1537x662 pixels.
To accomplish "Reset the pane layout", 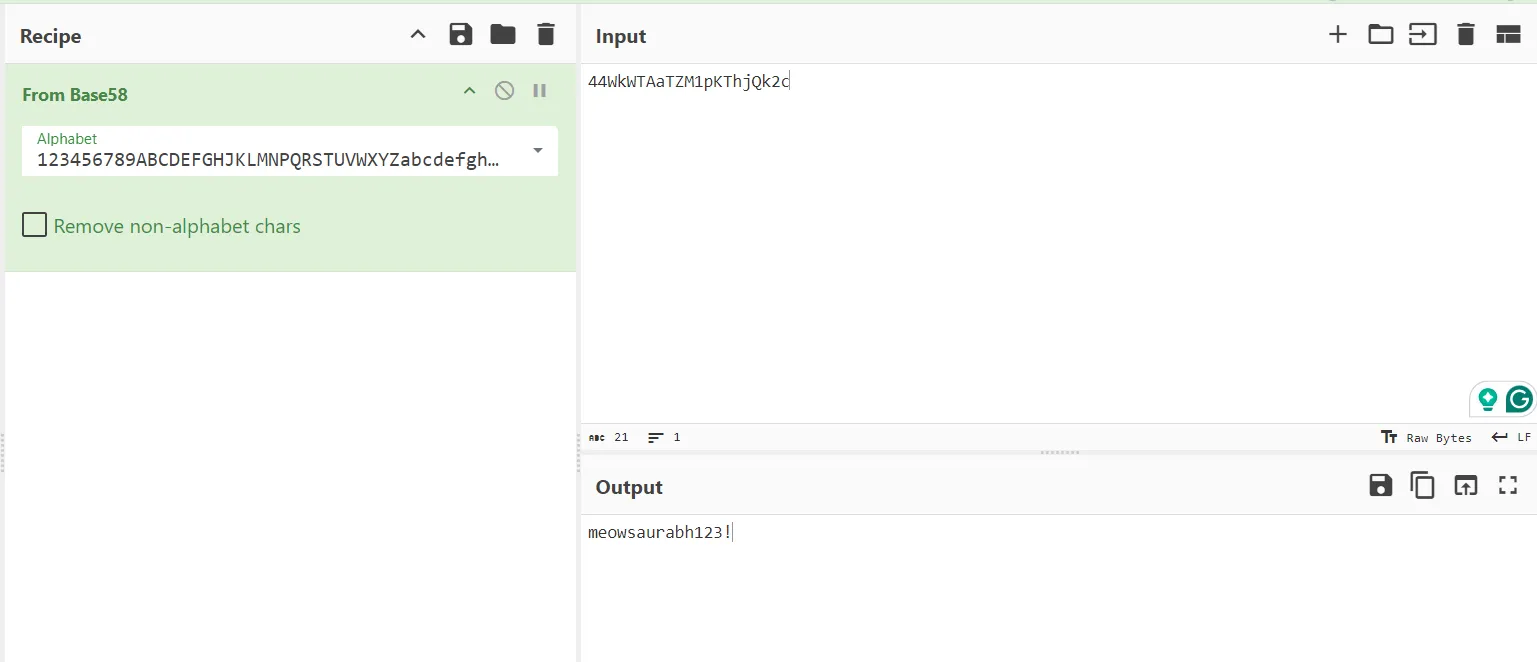I will tap(1507, 35).
